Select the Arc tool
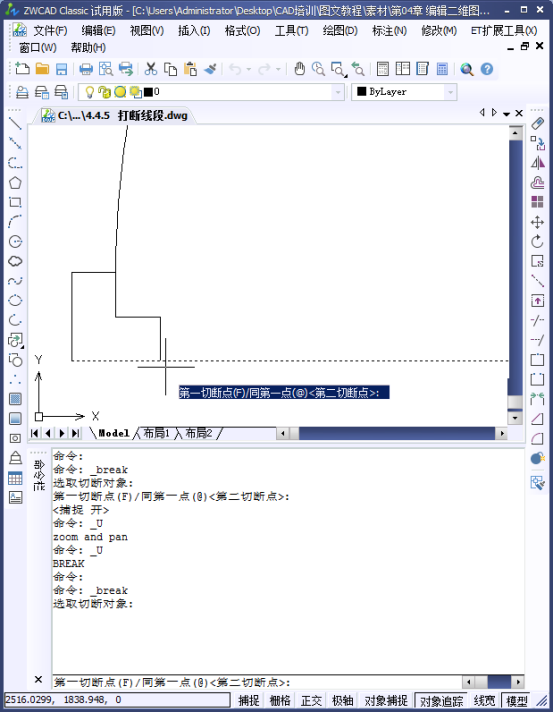Viewport: 554px width, 712px height. [15, 222]
